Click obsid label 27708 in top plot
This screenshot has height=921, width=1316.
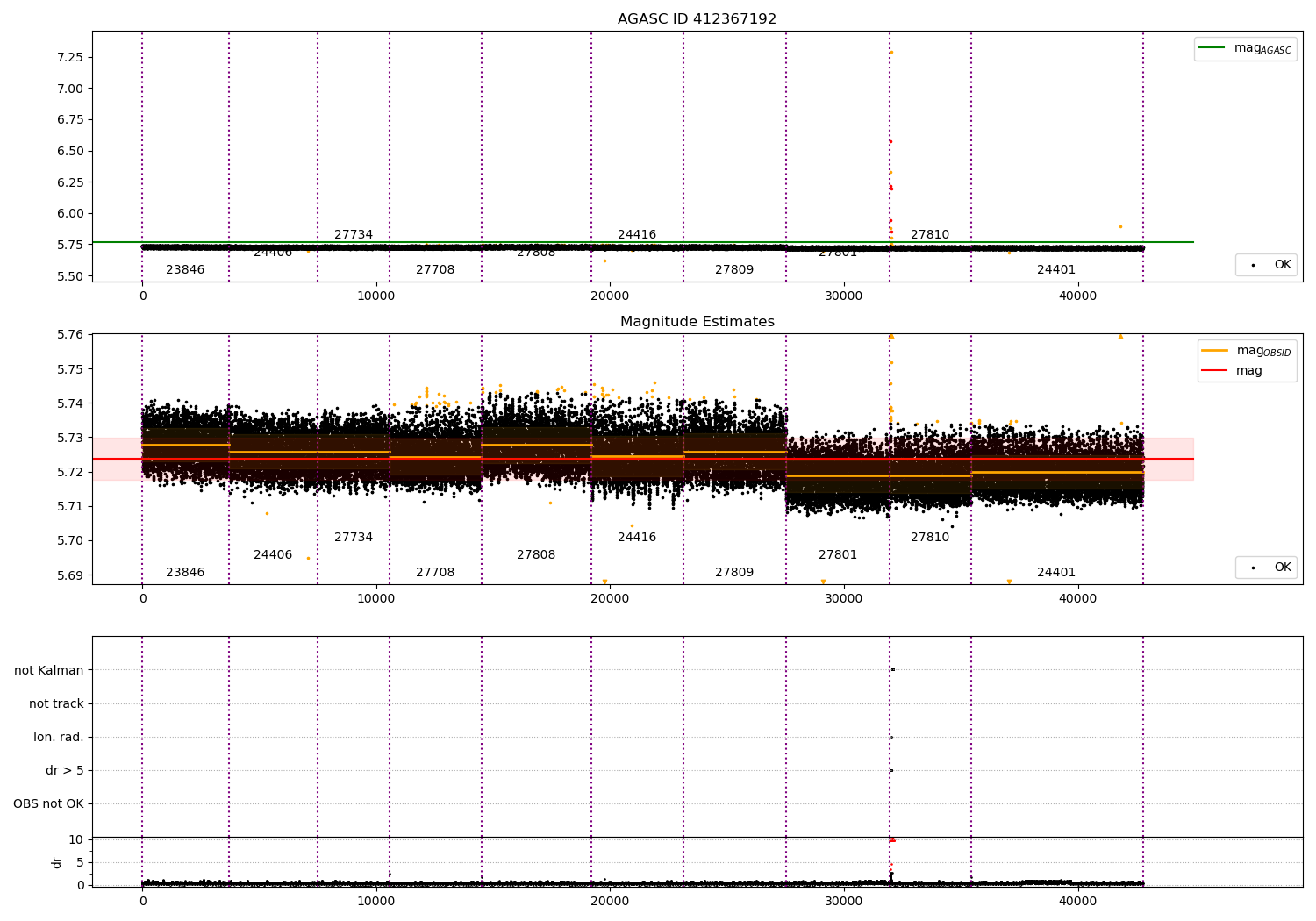tap(435, 269)
